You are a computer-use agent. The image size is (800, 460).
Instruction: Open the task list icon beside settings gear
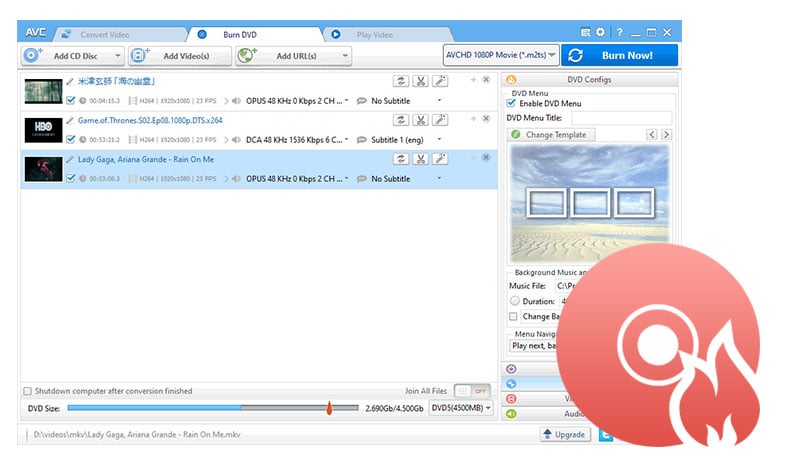pyautogui.click(x=585, y=32)
